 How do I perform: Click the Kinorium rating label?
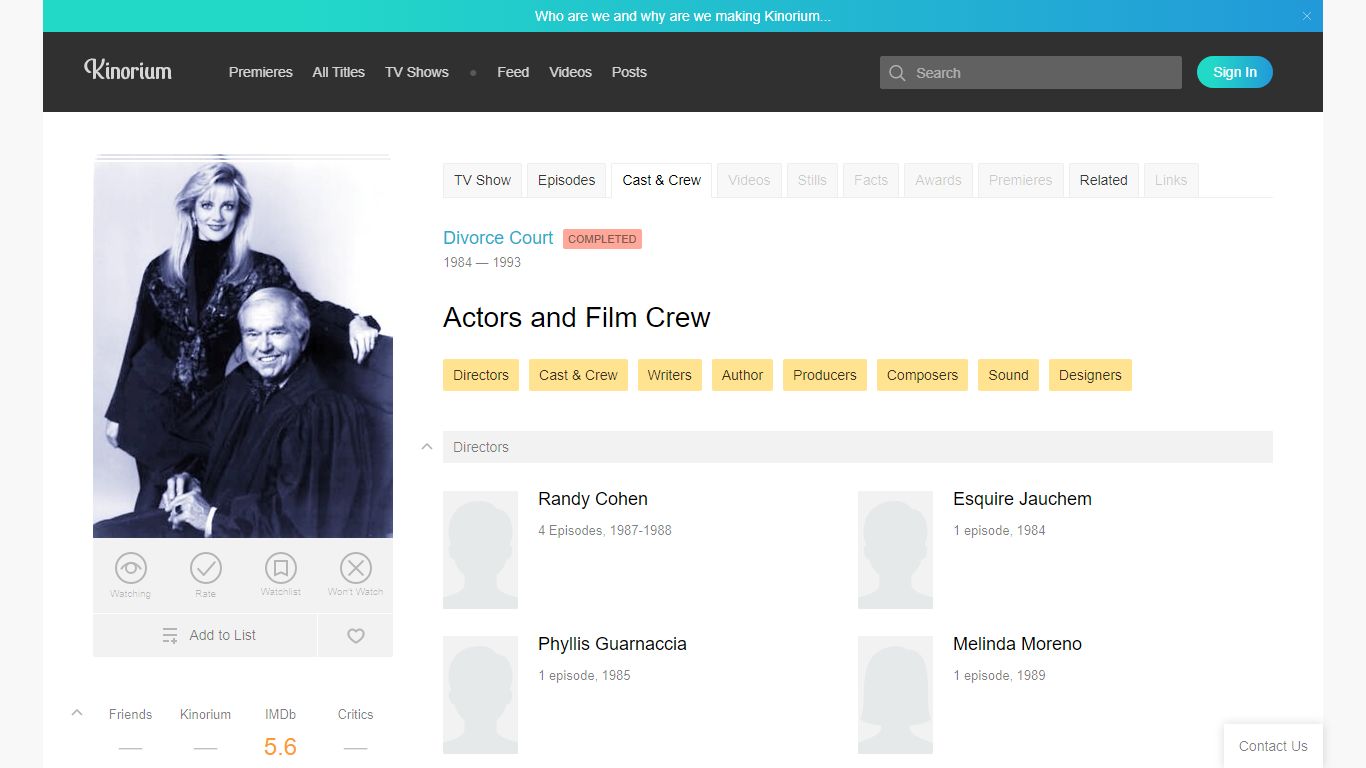[x=205, y=714]
